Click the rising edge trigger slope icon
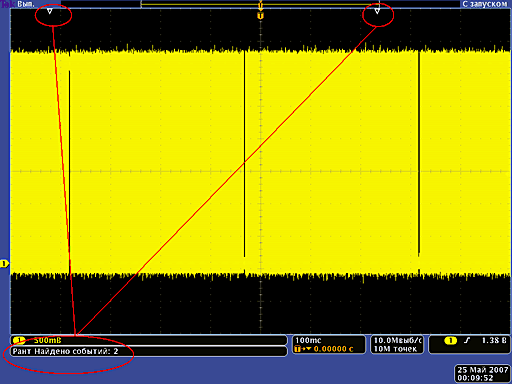The height and width of the screenshot is (384, 512). tap(467, 340)
